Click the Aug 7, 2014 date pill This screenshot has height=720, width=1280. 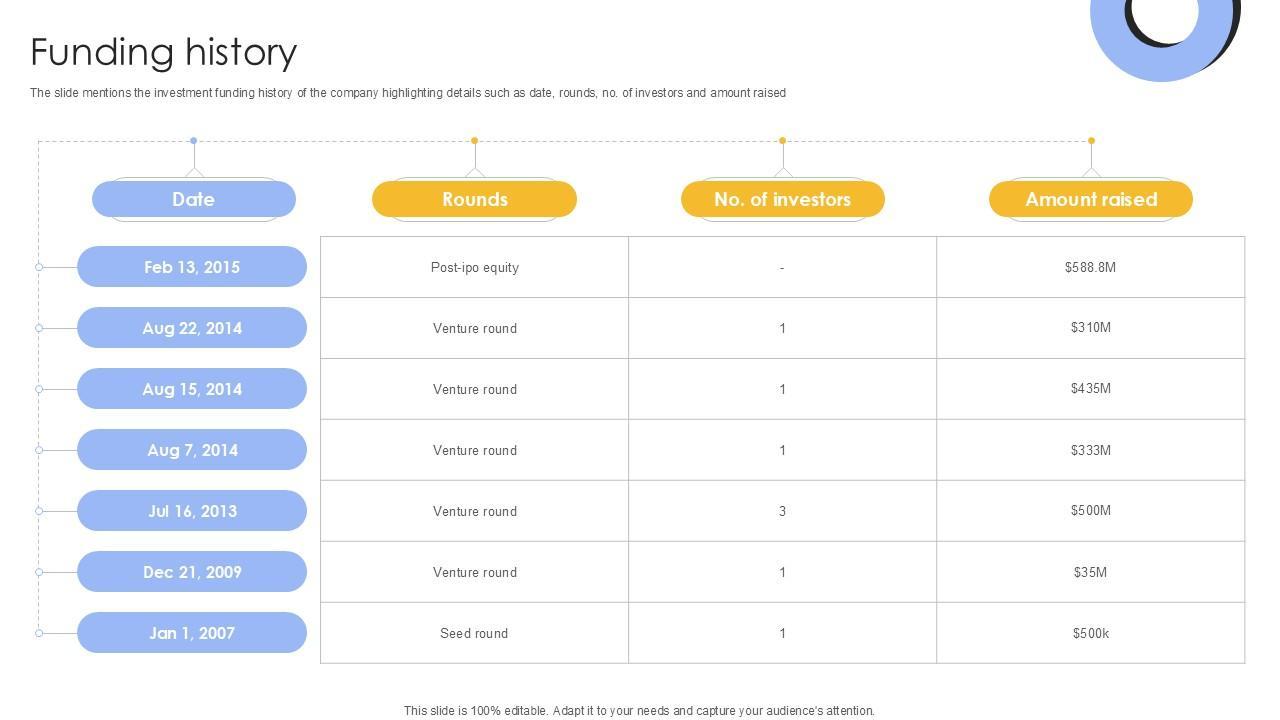coord(192,450)
